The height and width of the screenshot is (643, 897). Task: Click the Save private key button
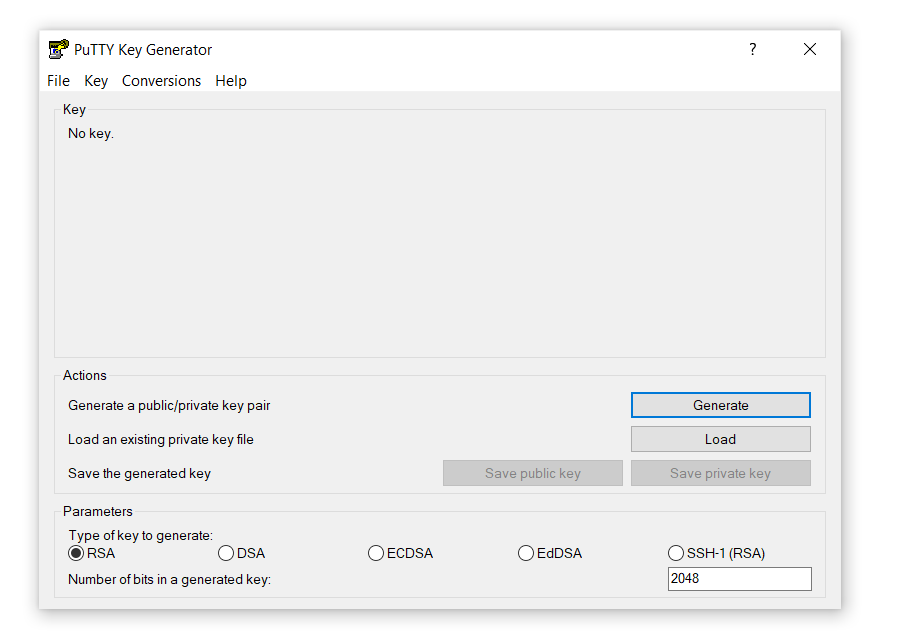[721, 473]
